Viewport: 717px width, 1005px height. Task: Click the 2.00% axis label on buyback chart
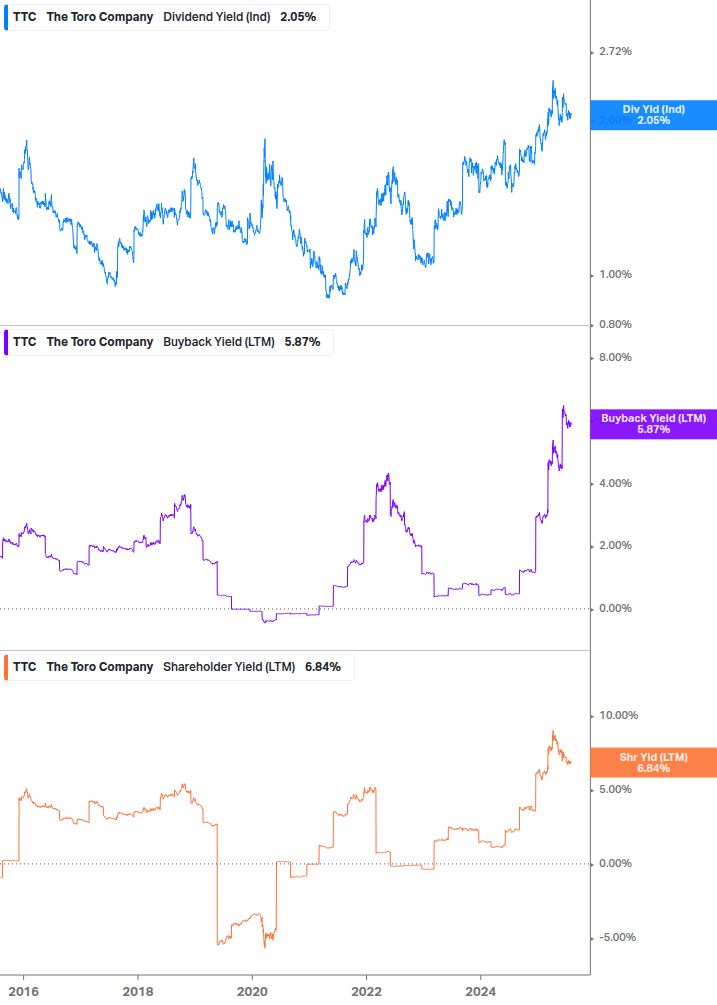[615, 546]
